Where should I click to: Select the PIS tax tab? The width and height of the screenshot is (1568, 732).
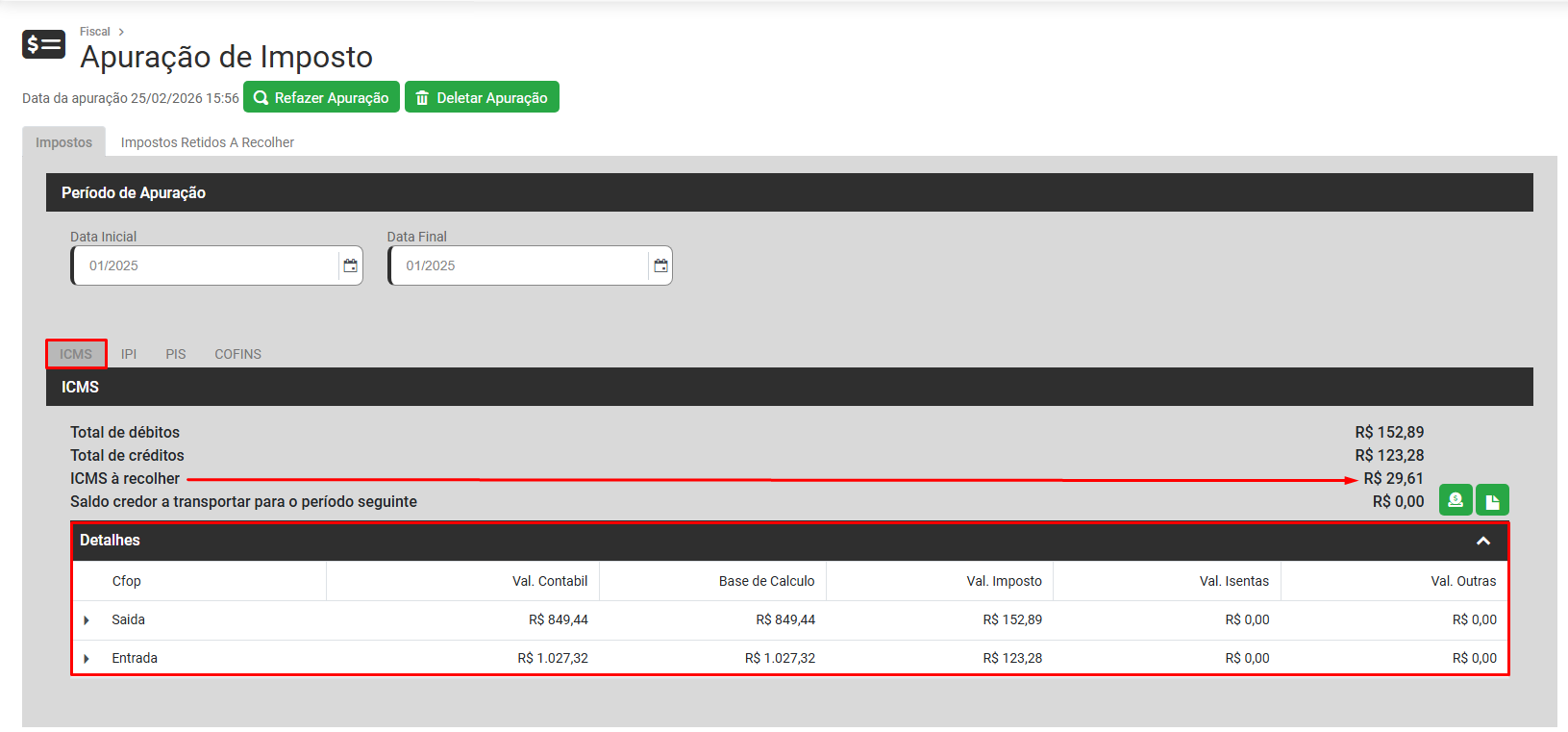176,354
